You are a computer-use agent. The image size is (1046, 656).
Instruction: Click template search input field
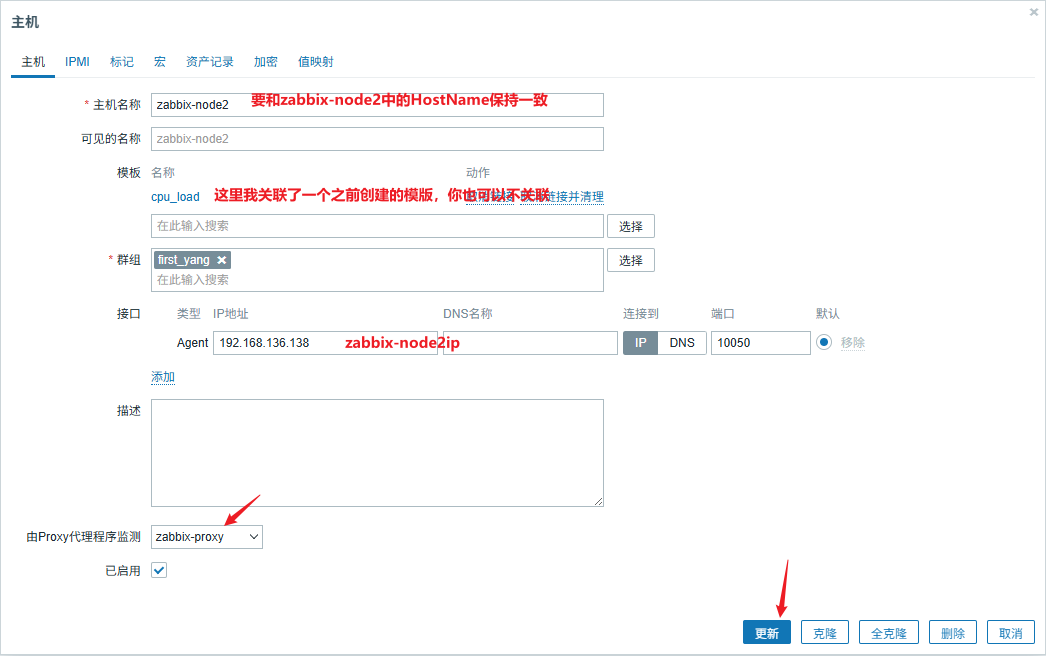pyautogui.click(x=377, y=226)
